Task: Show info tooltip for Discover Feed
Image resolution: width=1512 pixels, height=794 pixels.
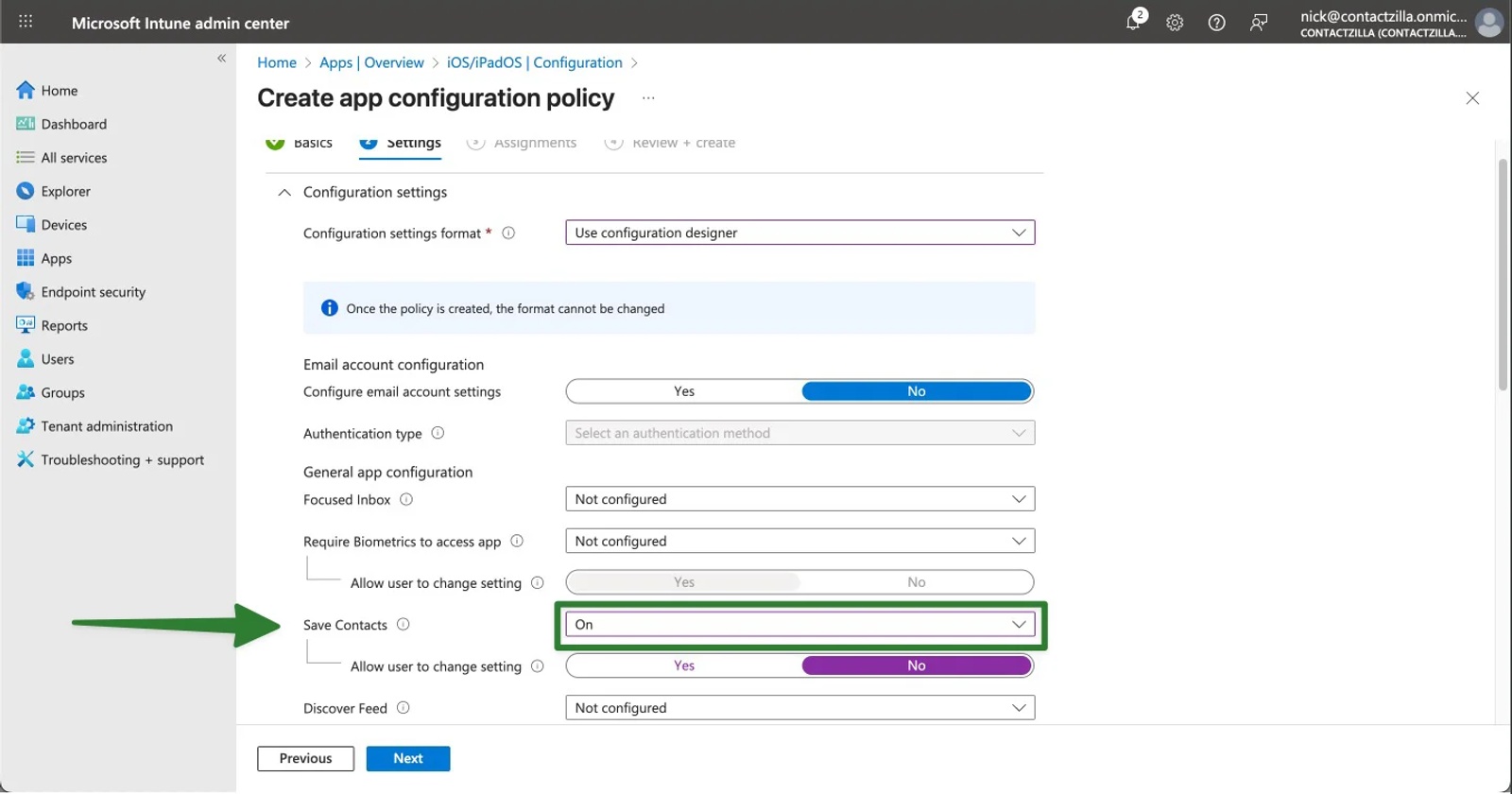Action: pos(404,707)
